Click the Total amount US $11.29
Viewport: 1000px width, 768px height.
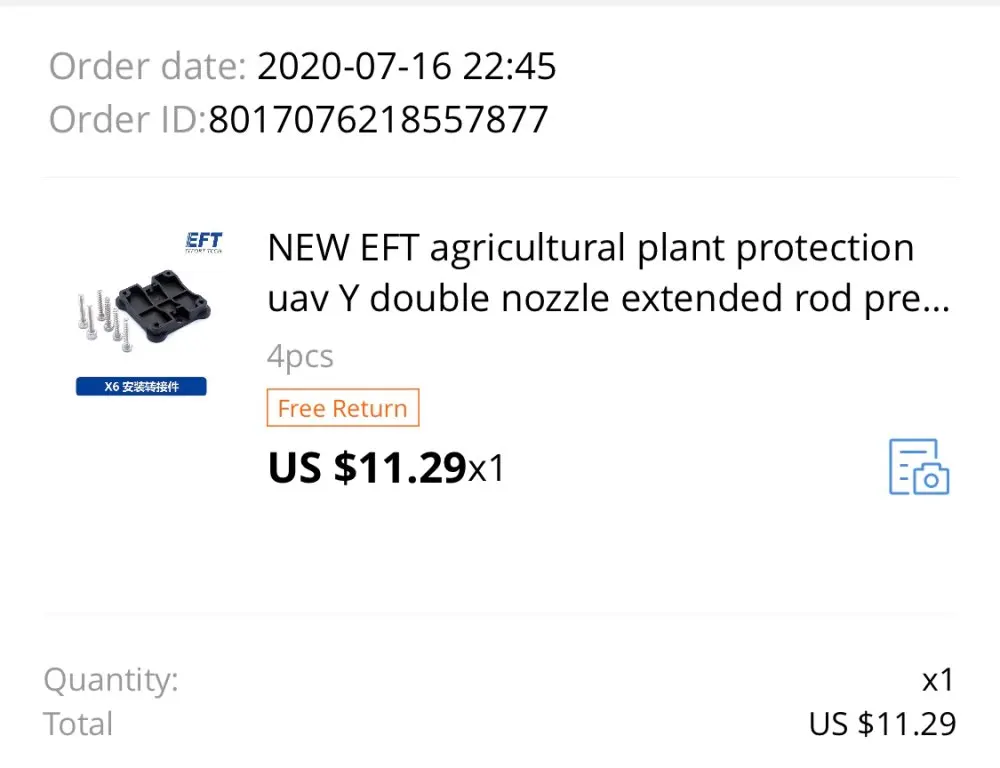[x=882, y=723]
